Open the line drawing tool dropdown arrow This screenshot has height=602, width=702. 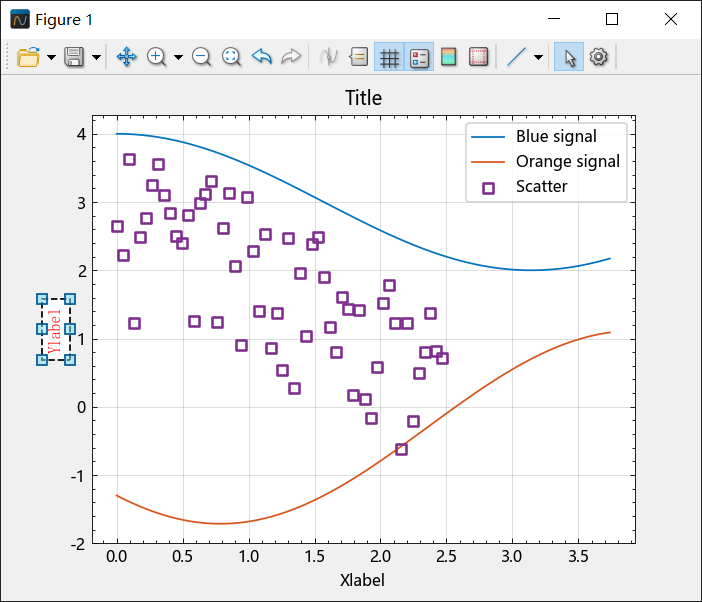(x=539, y=57)
